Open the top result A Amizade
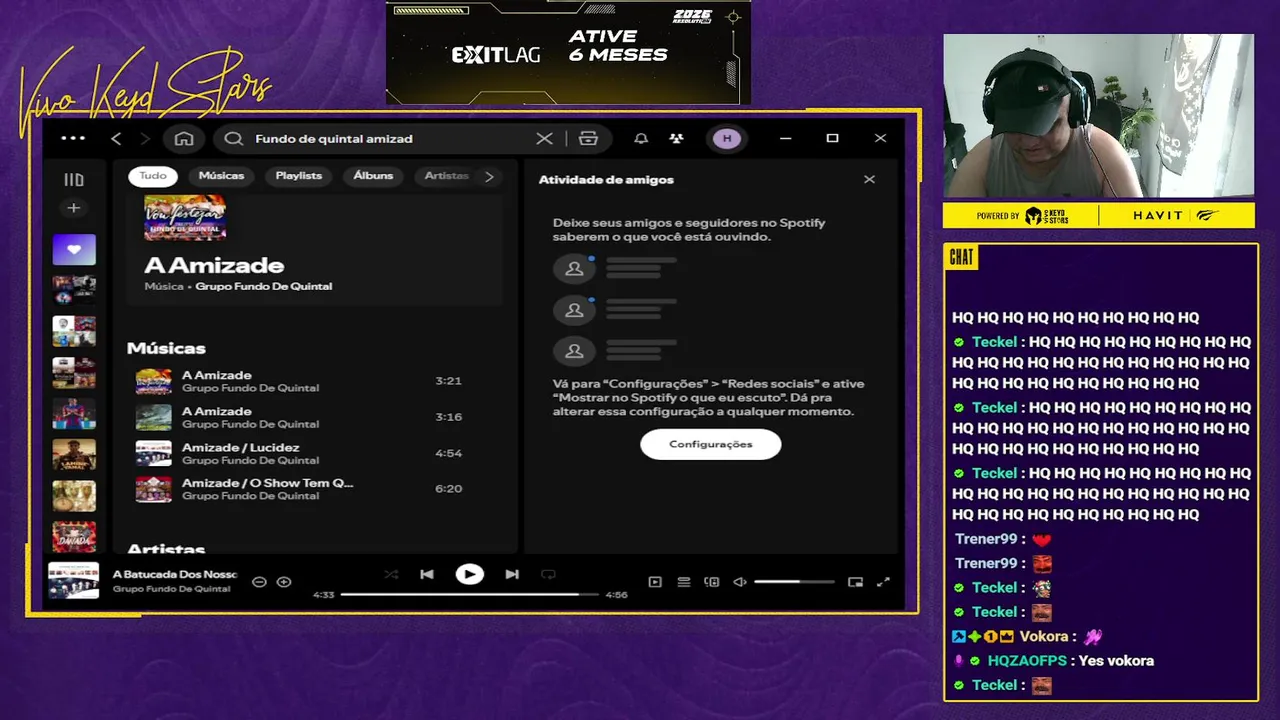The image size is (1280, 720). (x=214, y=265)
